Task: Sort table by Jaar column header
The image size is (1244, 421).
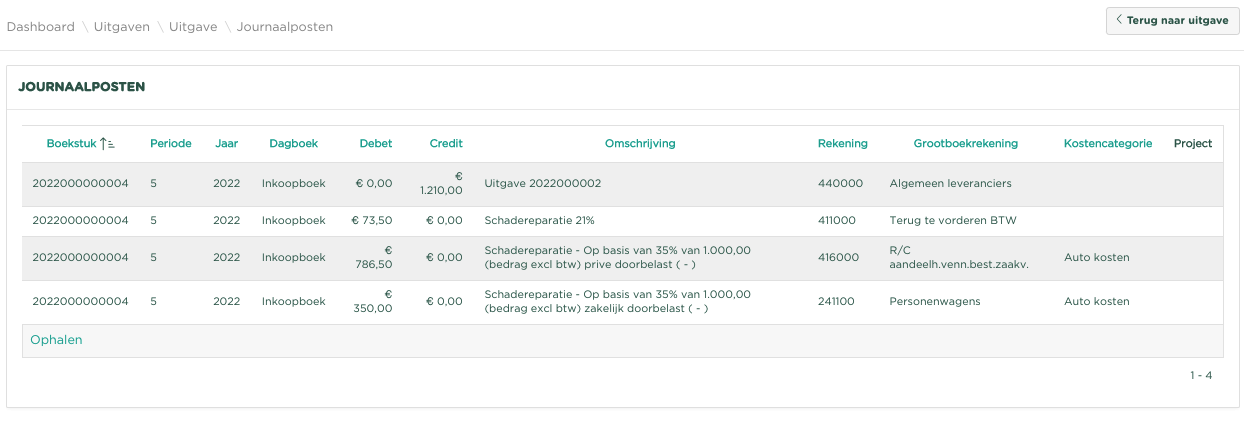Action: (x=226, y=144)
